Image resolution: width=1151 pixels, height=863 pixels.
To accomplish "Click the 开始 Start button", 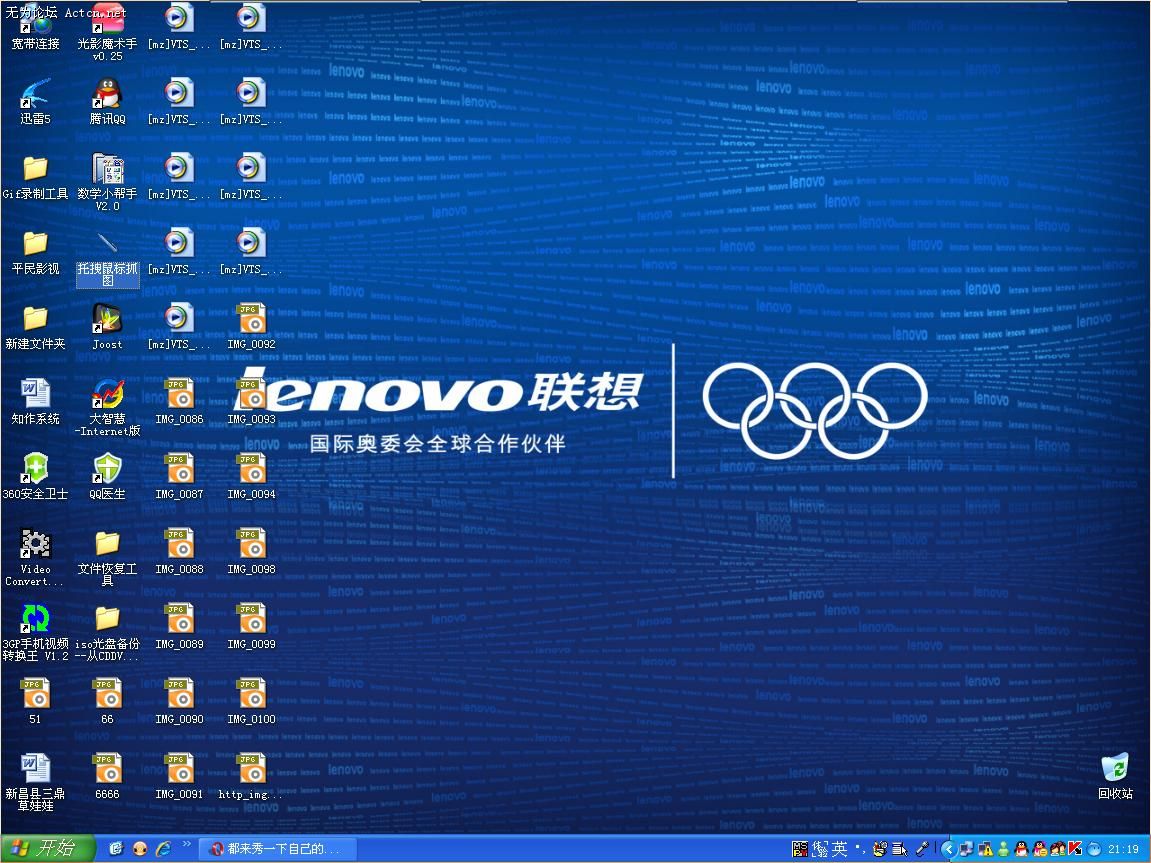I will 48,848.
